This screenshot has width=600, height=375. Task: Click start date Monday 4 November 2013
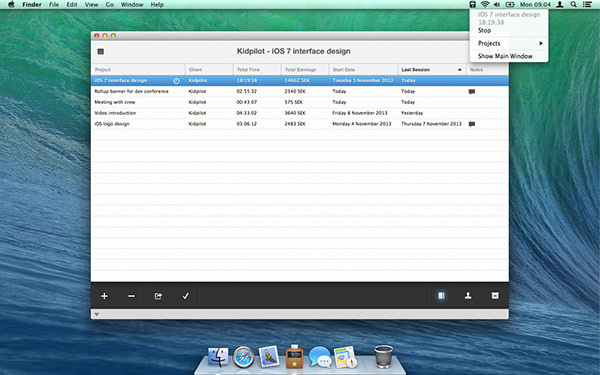tap(362, 124)
